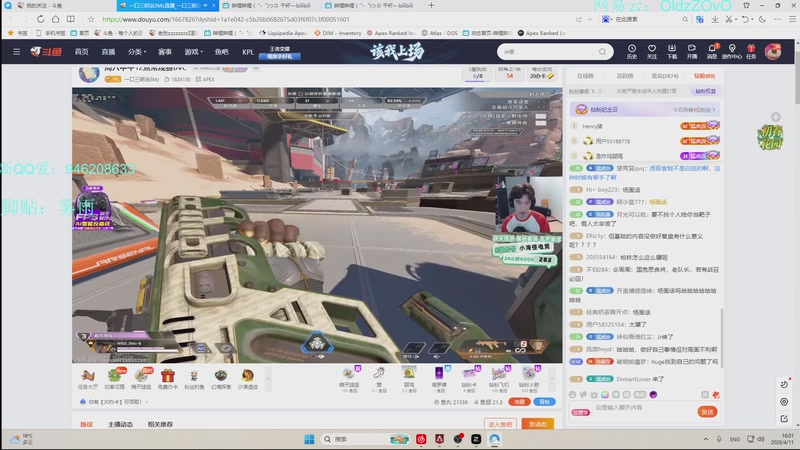Click the search magnifier in Douyu header
The width and height of the screenshot is (800, 450).
tap(602, 52)
